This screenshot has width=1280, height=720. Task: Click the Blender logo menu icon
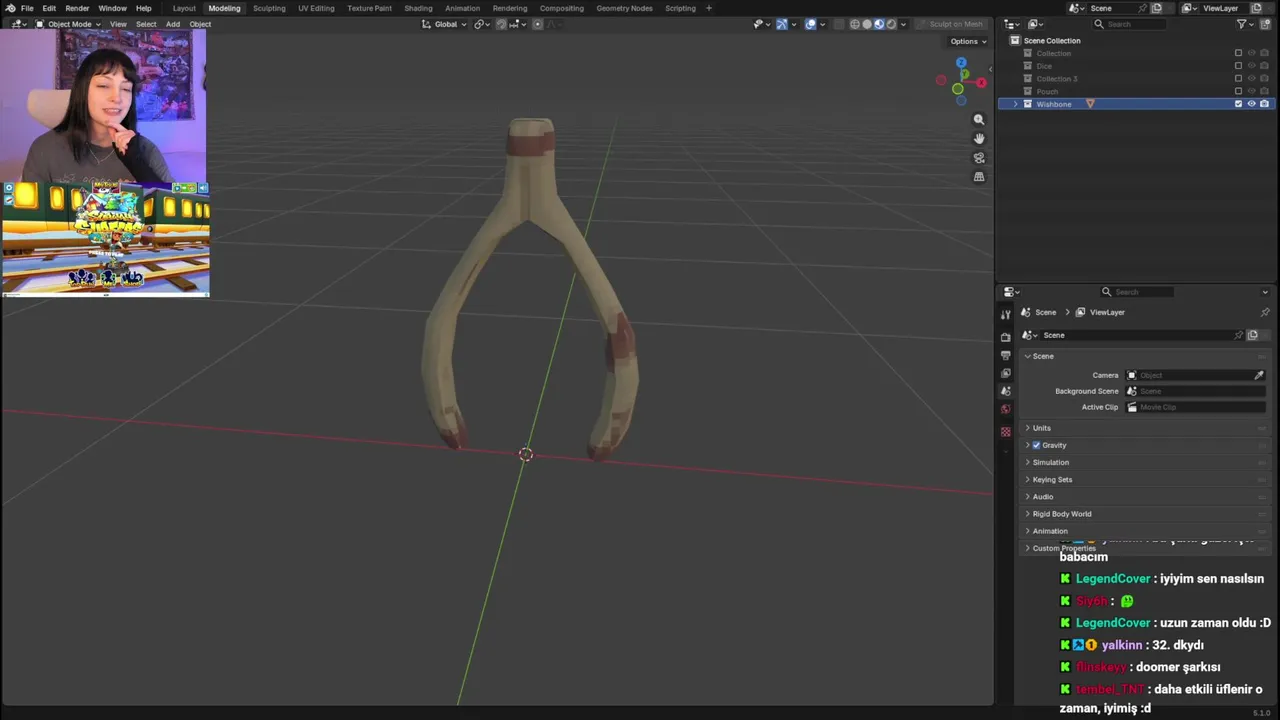10,8
